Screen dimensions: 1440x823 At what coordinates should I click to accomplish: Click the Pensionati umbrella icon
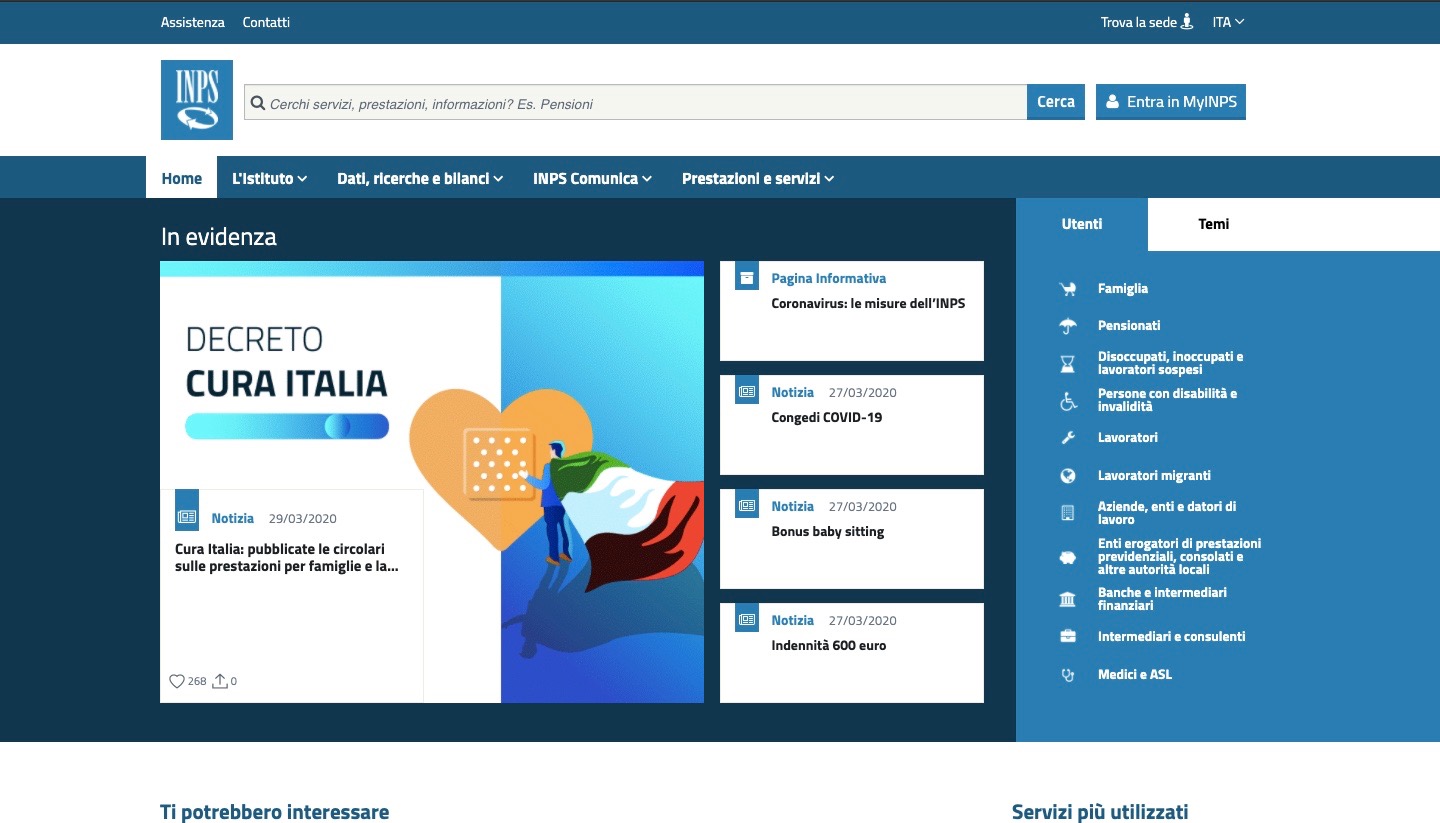pos(1068,326)
